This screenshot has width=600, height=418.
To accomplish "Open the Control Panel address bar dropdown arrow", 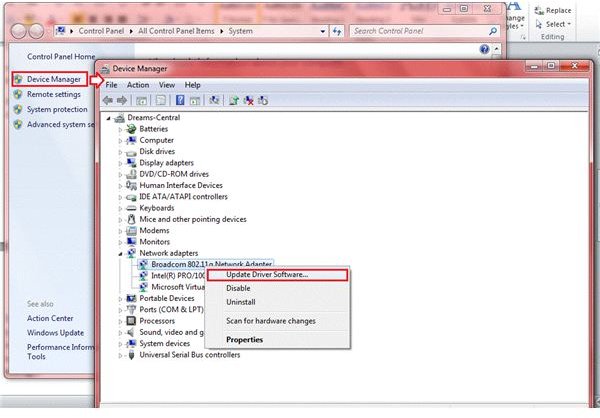I will click(x=323, y=31).
